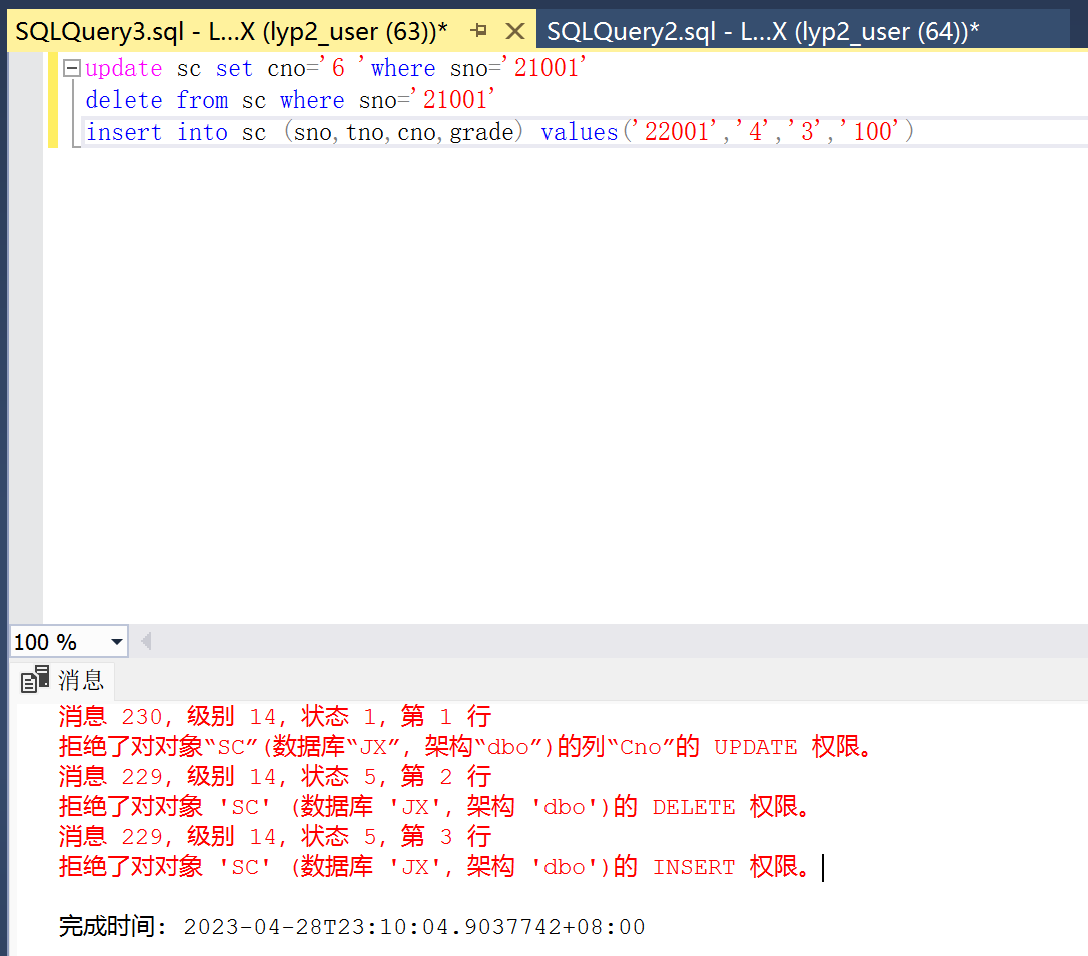Image resolution: width=1088 pixels, height=956 pixels.
Task: Open the zoom percentage dropdown
Action: tap(117, 641)
